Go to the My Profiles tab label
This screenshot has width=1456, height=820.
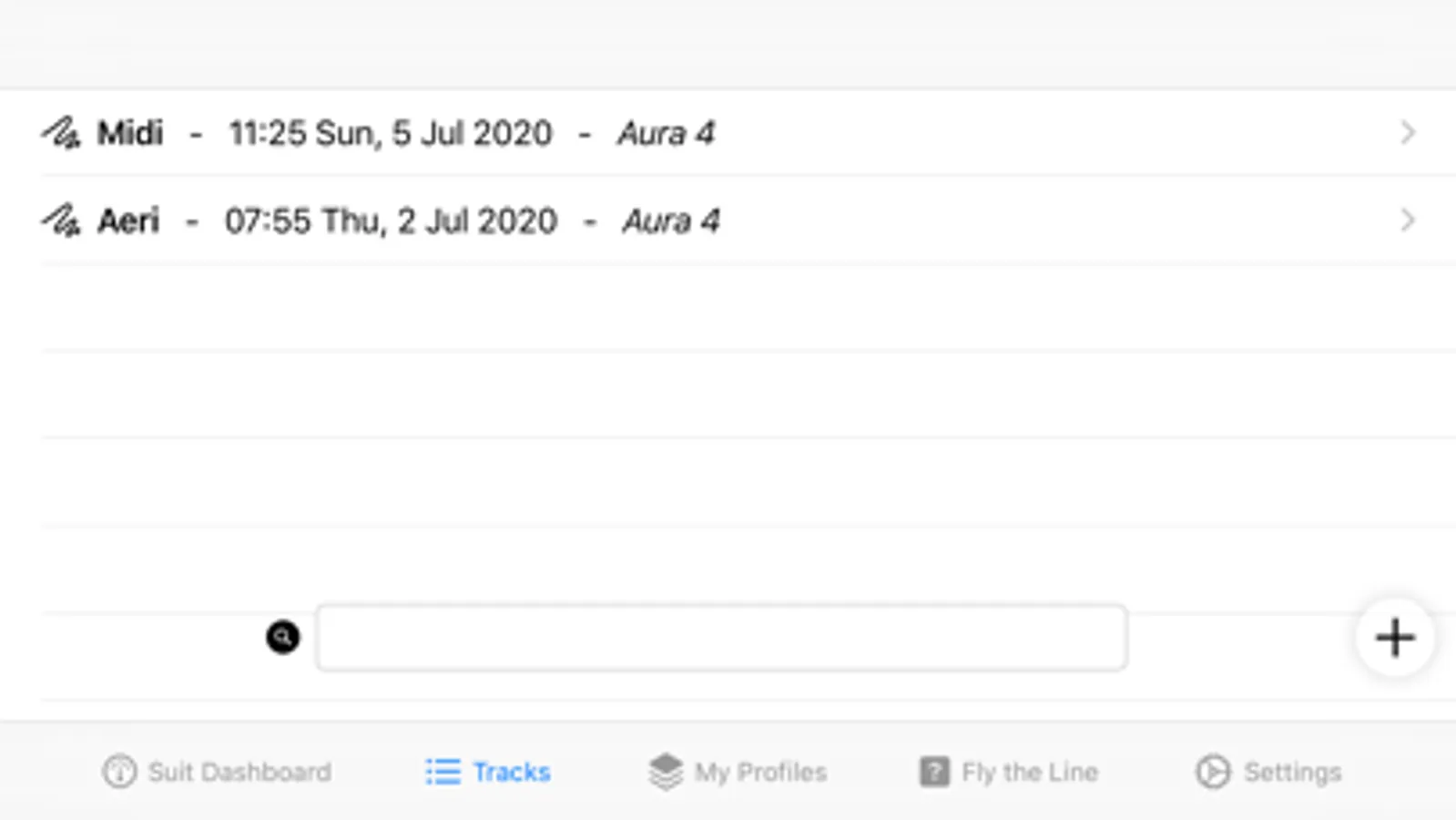pos(760,772)
